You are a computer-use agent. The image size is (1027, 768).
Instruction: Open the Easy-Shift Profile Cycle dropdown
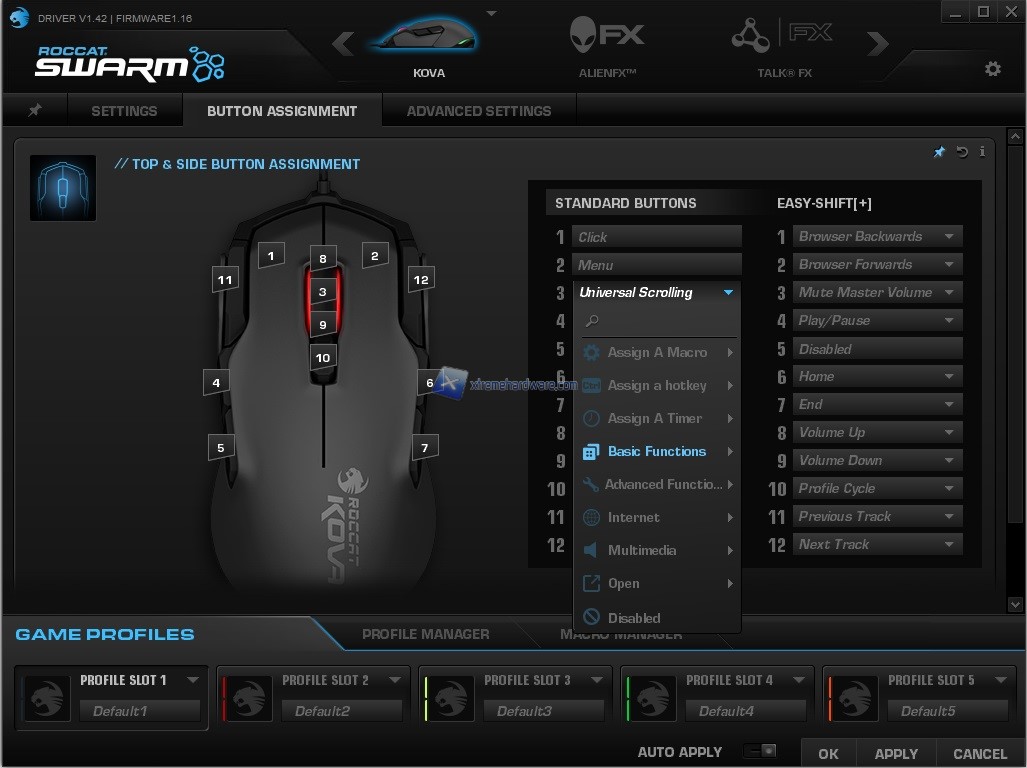pyautogui.click(x=948, y=489)
